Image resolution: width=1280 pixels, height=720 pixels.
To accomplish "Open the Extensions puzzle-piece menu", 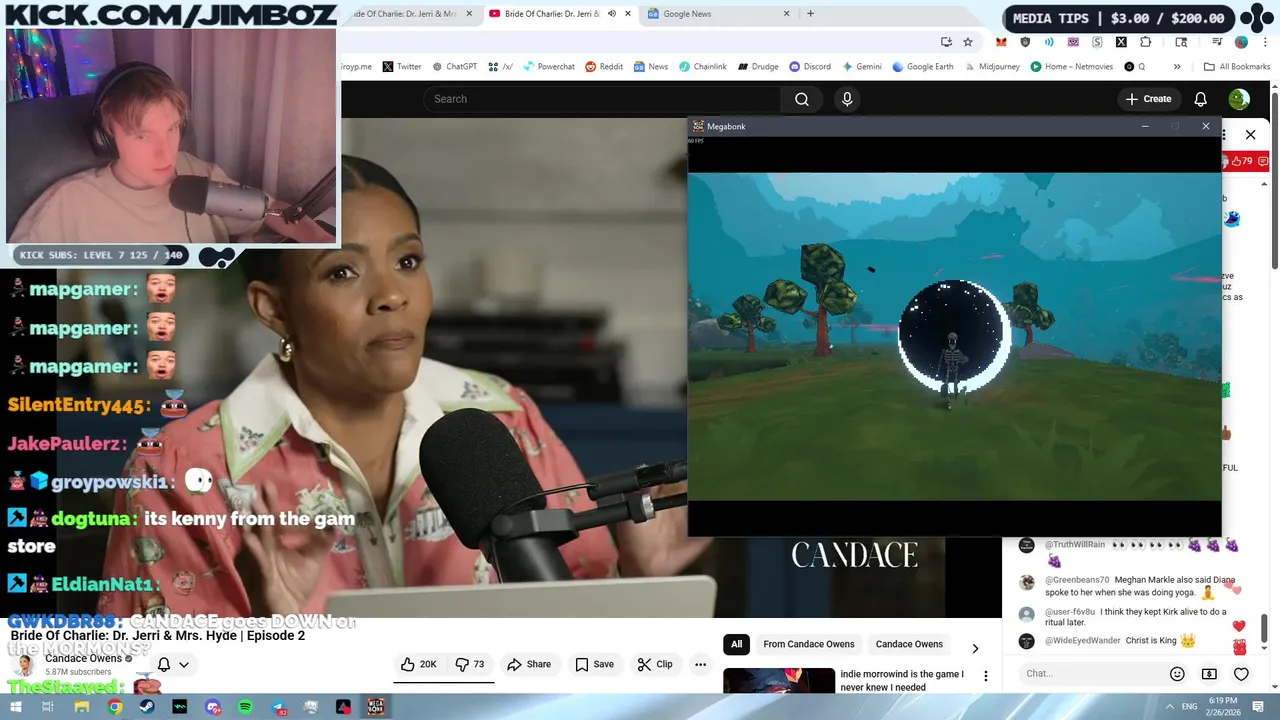I will click(x=1146, y=42).
